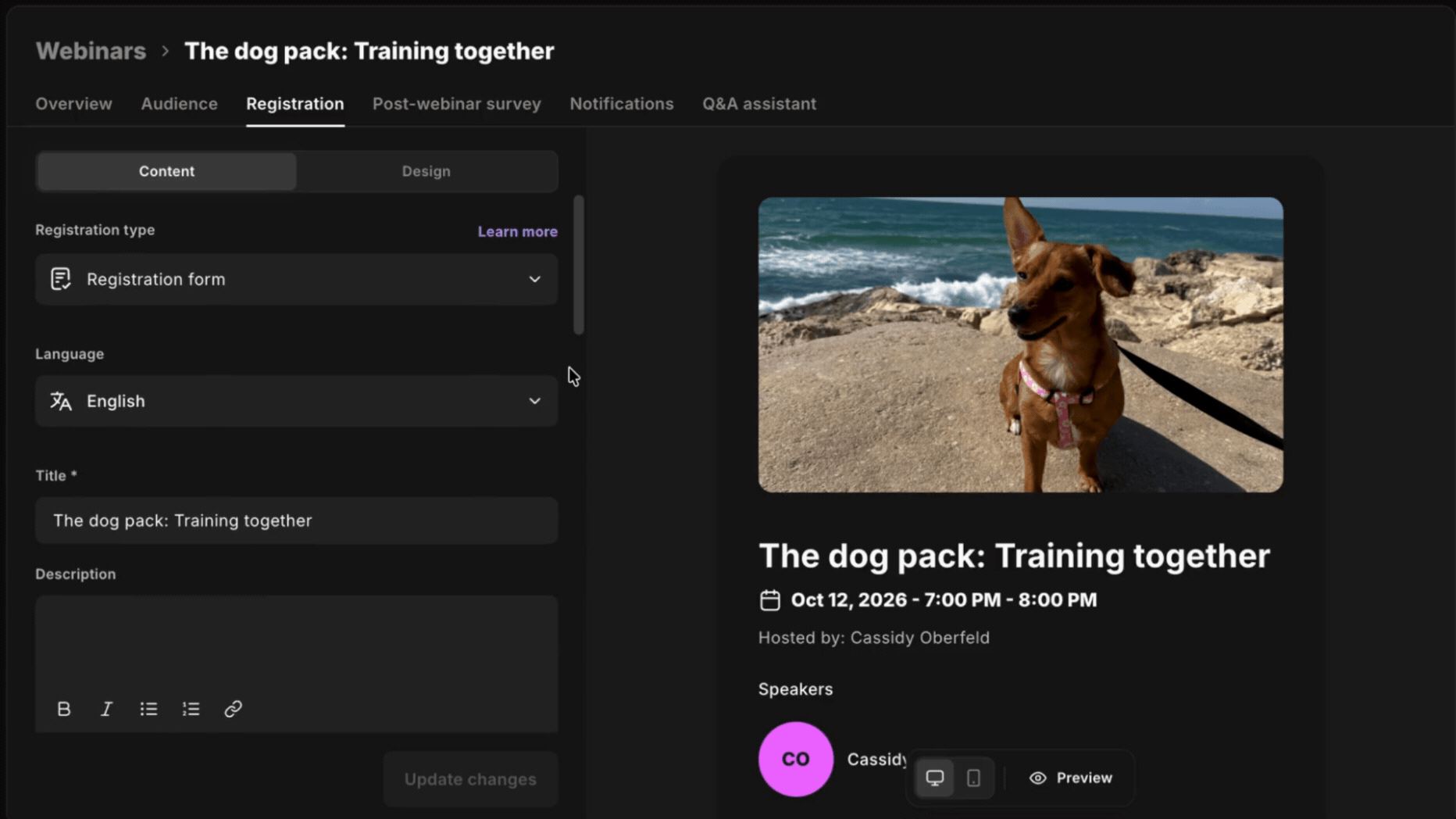The height and width of the screenshot is (819, 1456).
Task: Switch the preview to desktop view
Action: coord(934,778)
